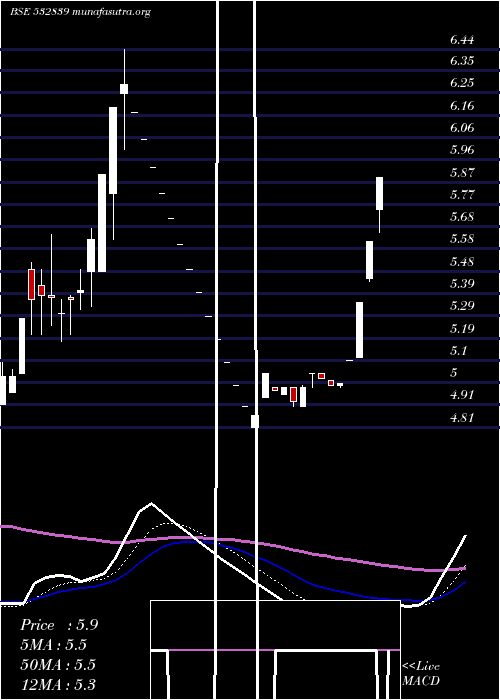Click the 5 price axis label
Image resolution: width=500 pixels, height=700 pixels.
coord(454,373)
